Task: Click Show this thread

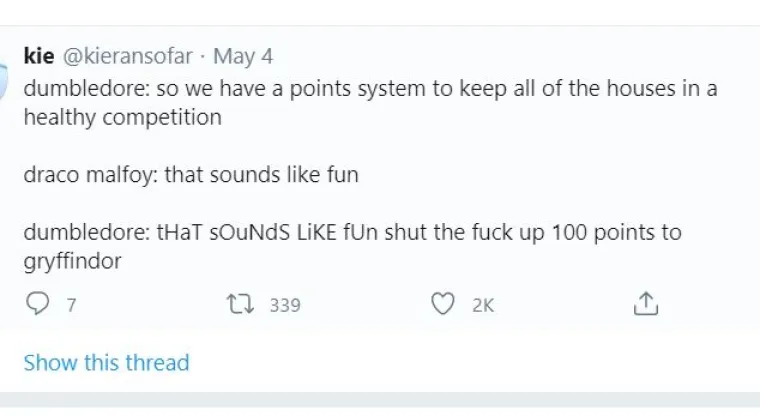Action: tap(106, 362)
